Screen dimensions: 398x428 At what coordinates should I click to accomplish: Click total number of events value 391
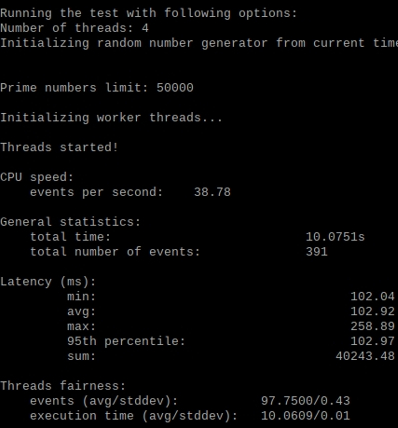click(317, 252)
